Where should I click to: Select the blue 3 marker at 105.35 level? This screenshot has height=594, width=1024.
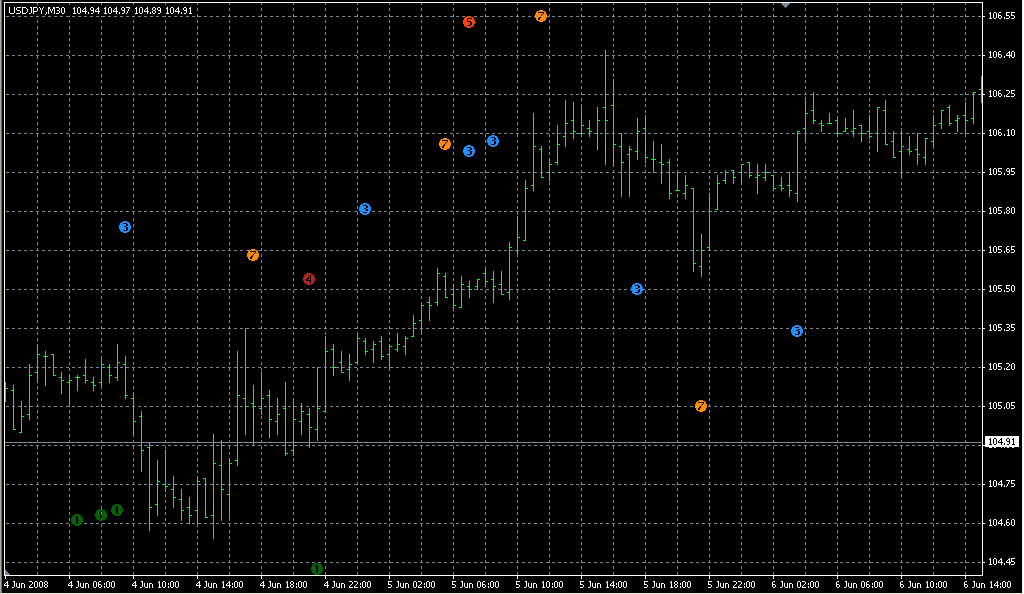tap(797, 332)
